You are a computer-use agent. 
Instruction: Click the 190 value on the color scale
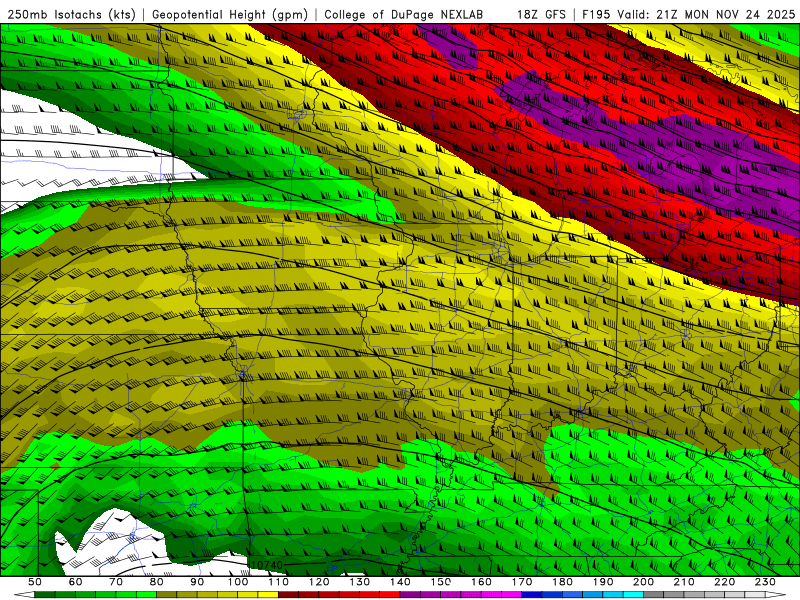pyautogui.click(x=603, y=582)
